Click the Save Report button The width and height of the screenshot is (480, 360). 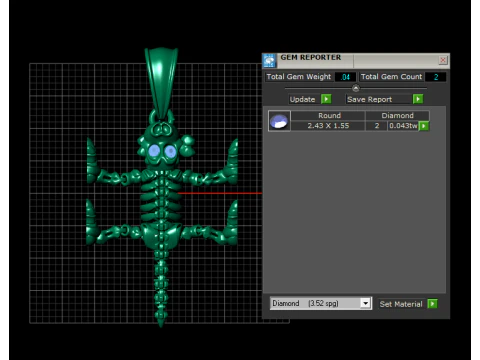(x=379, y=99)
